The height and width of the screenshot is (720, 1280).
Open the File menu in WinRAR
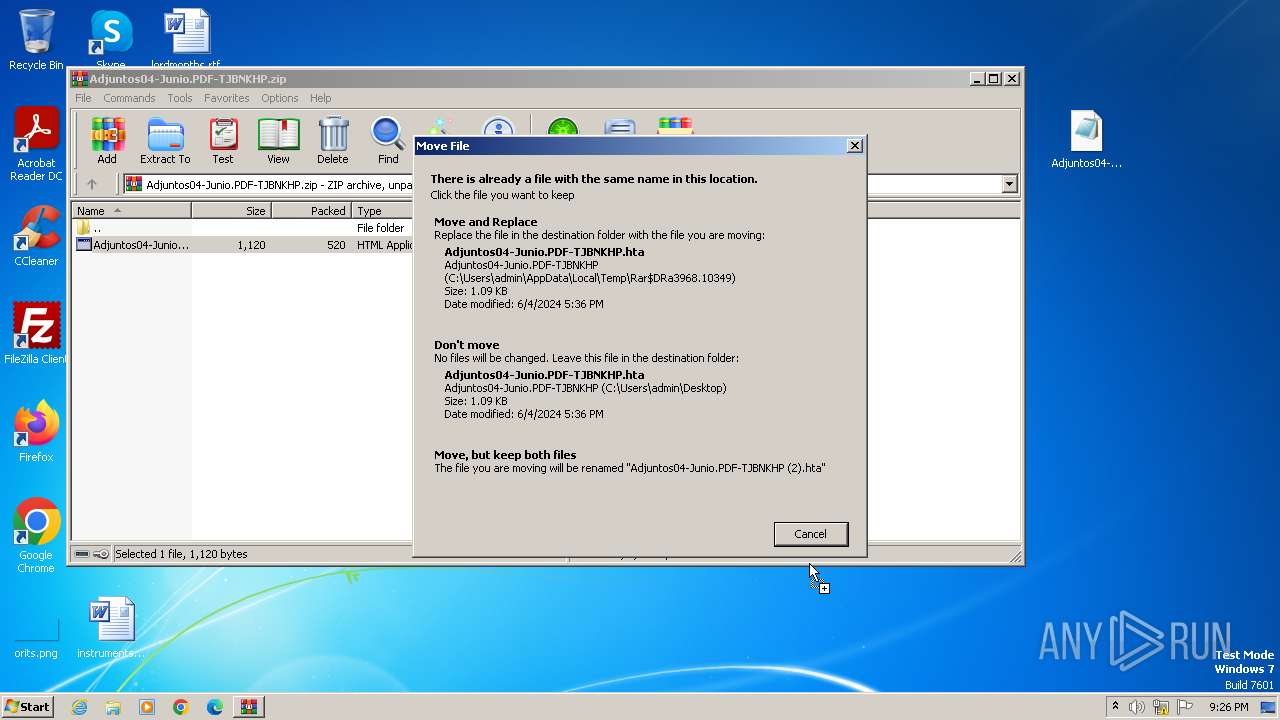coord(83,98)
